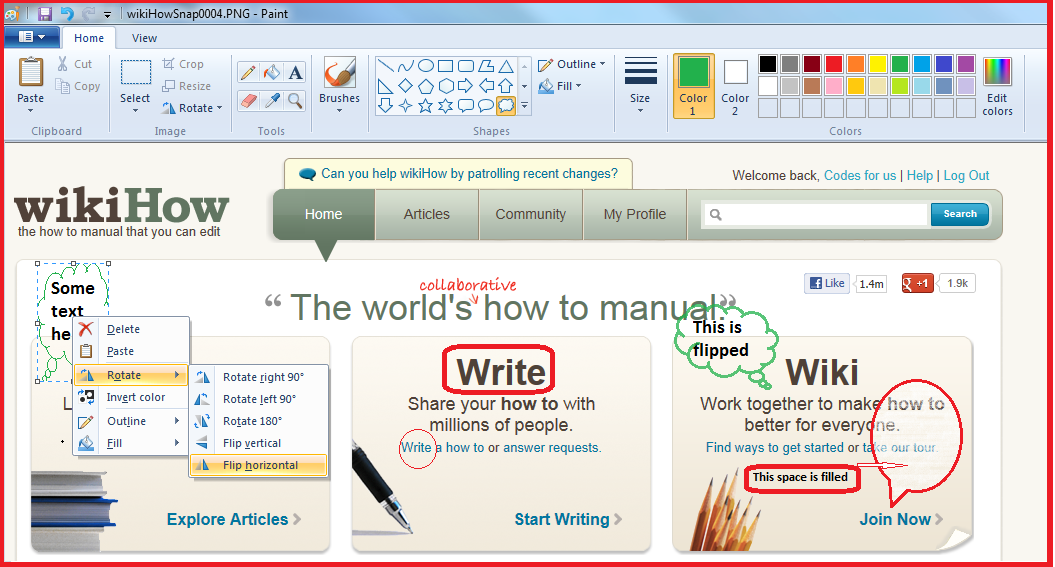Toggle Color 2 as active color

pyautogui.click(x=735, y=86)
